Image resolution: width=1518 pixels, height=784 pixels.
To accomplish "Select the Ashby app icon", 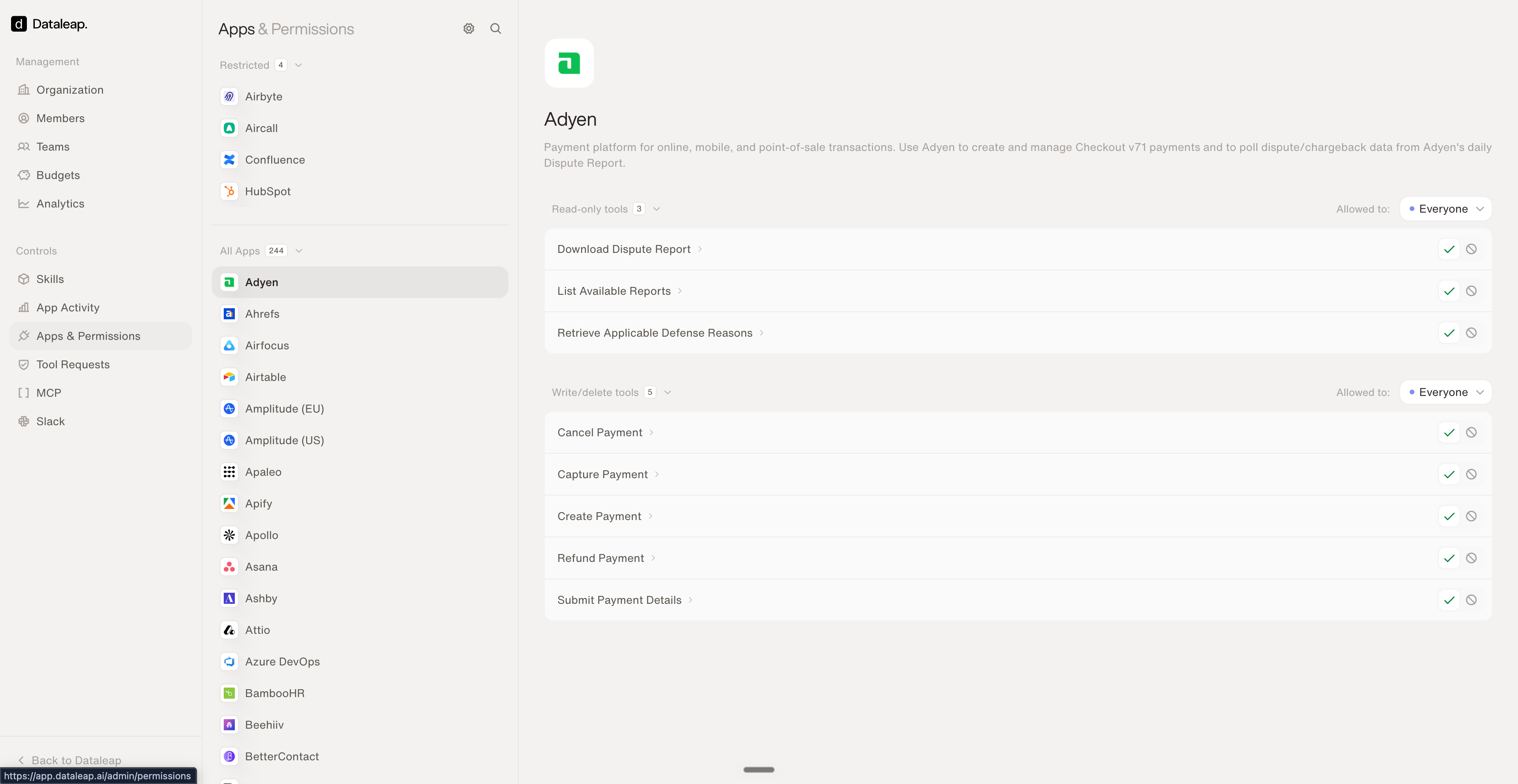I will point(229,598).
